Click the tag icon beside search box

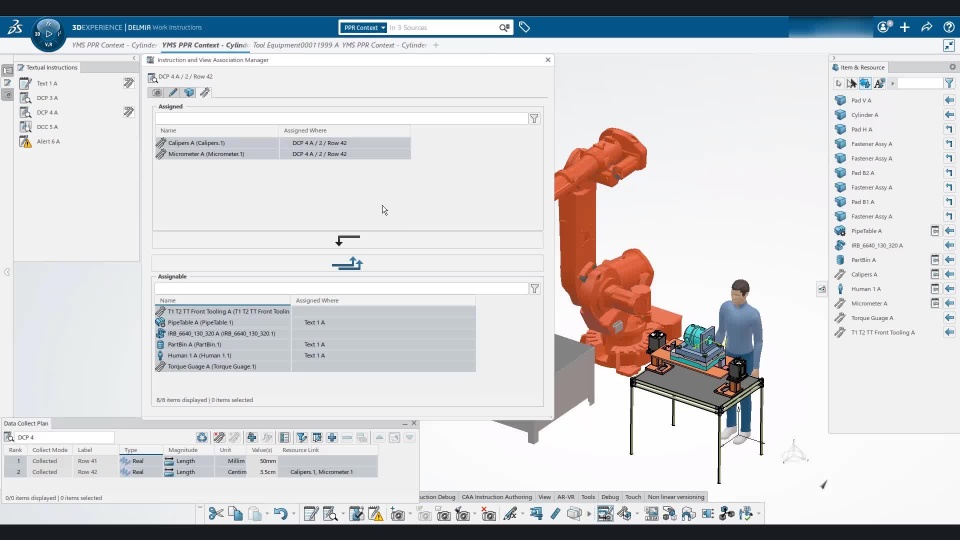(524, 27)
